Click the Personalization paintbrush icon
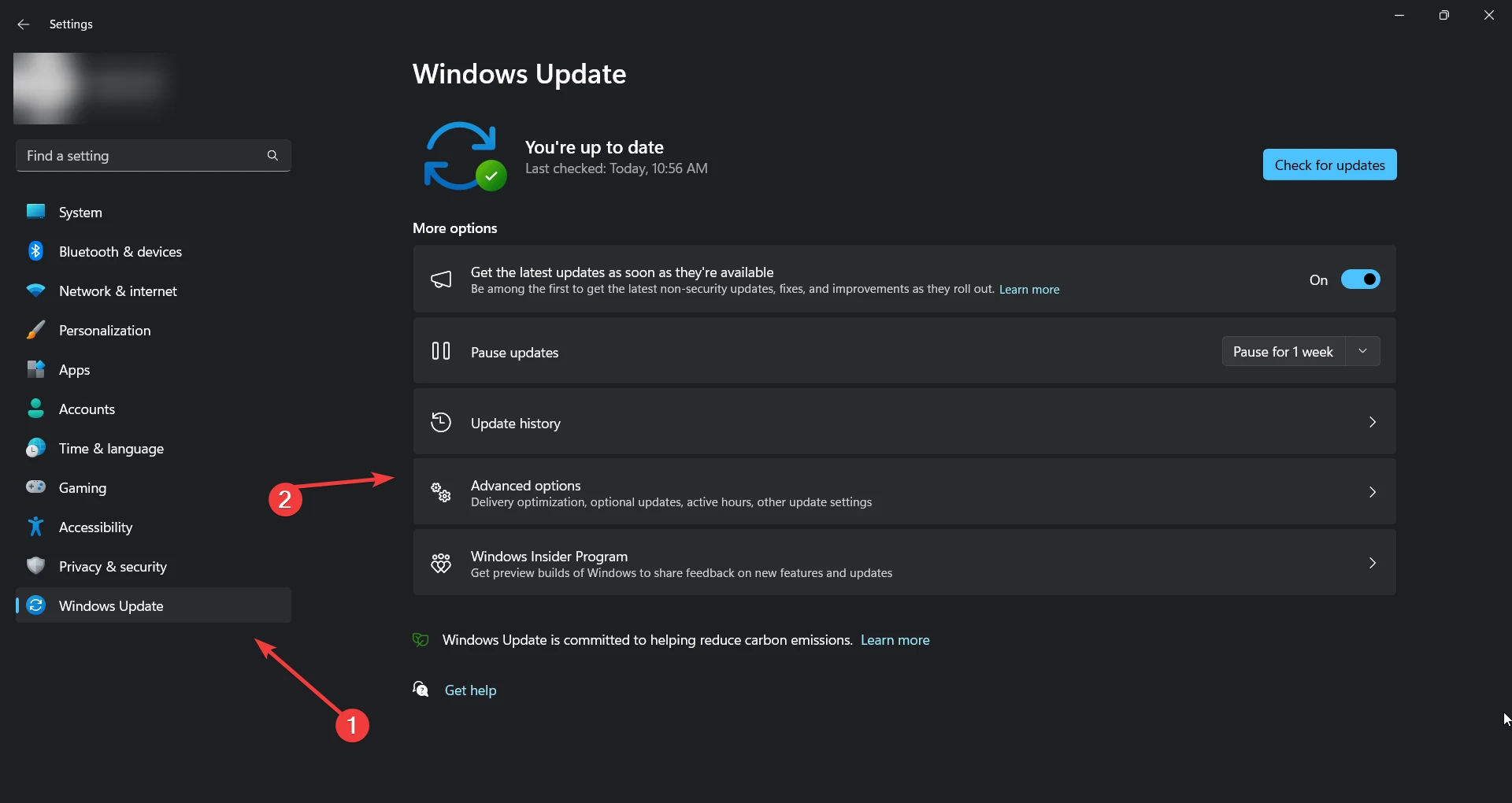Image resolution: width=1512 pixels, height=803 pixels. point(35,330)
